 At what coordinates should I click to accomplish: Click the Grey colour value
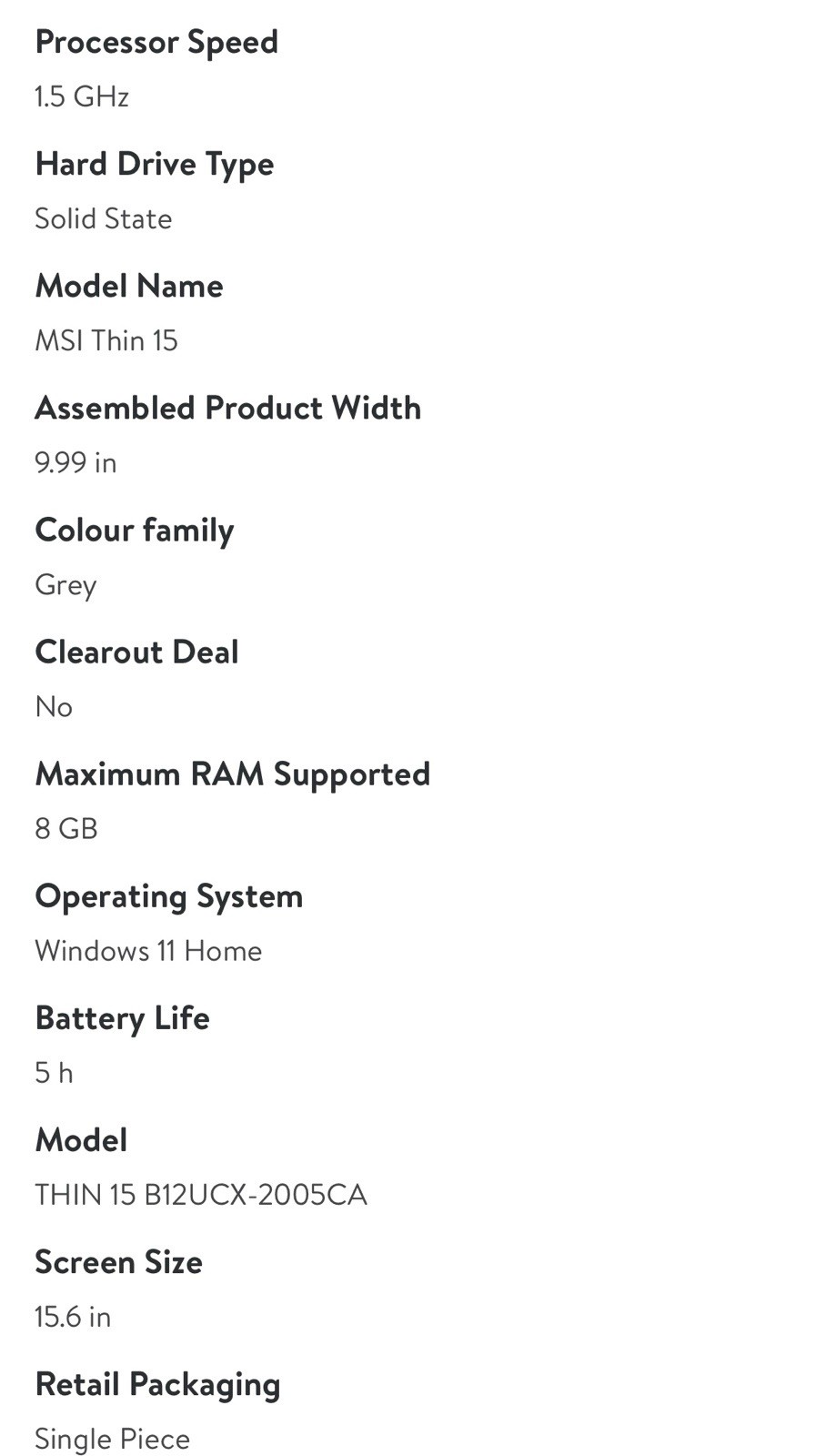[x=65, y=585]
